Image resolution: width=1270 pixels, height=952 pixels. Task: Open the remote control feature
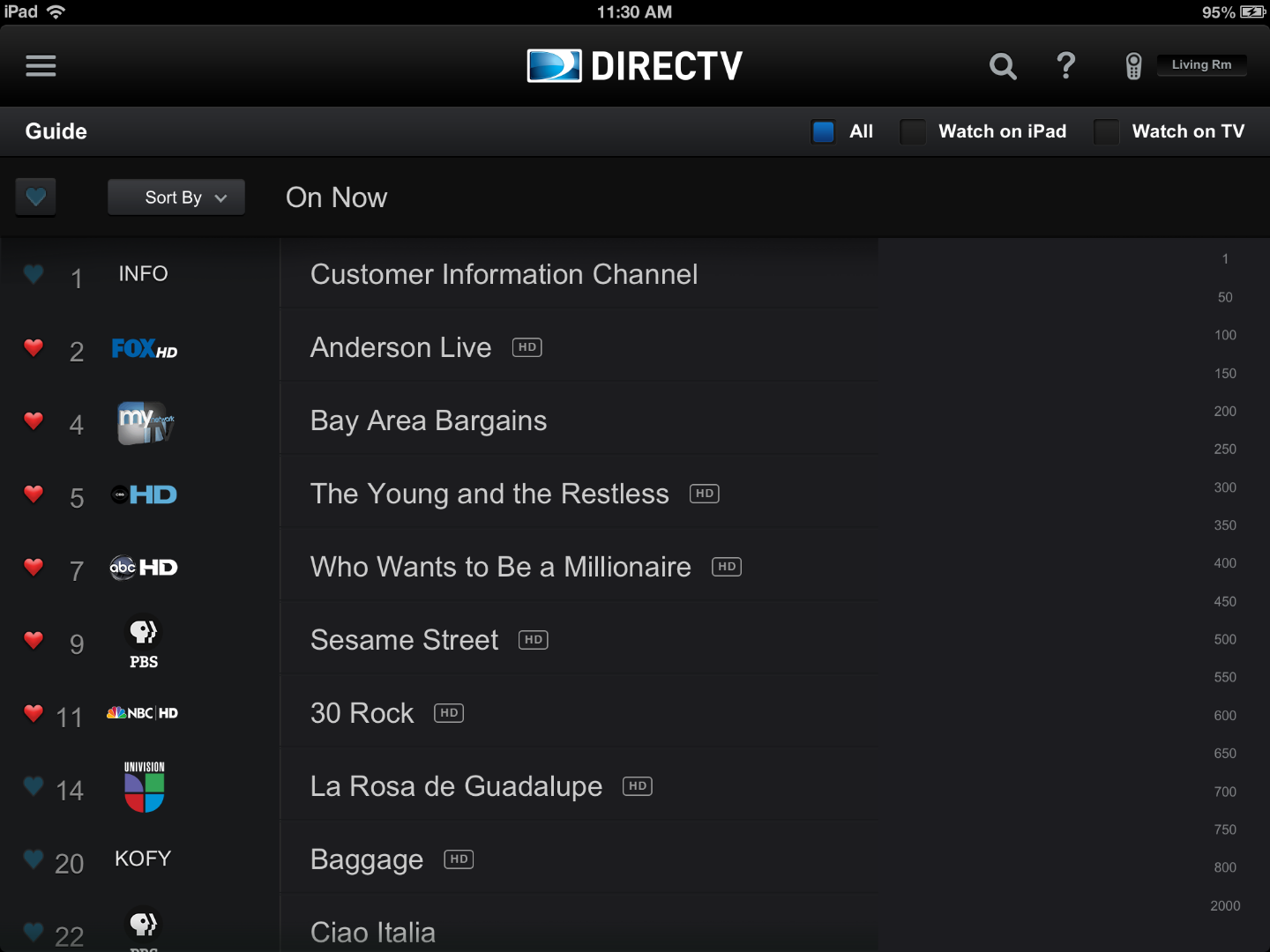click(x=1133, y=65)
